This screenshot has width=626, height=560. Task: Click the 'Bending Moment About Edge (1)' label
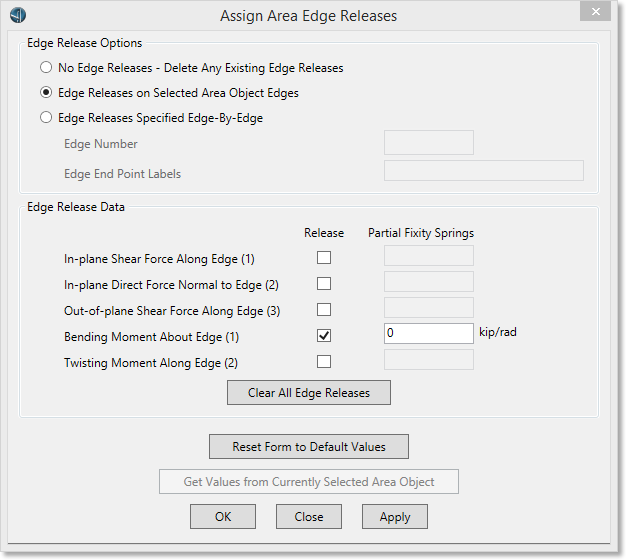[x=151, y=337]
